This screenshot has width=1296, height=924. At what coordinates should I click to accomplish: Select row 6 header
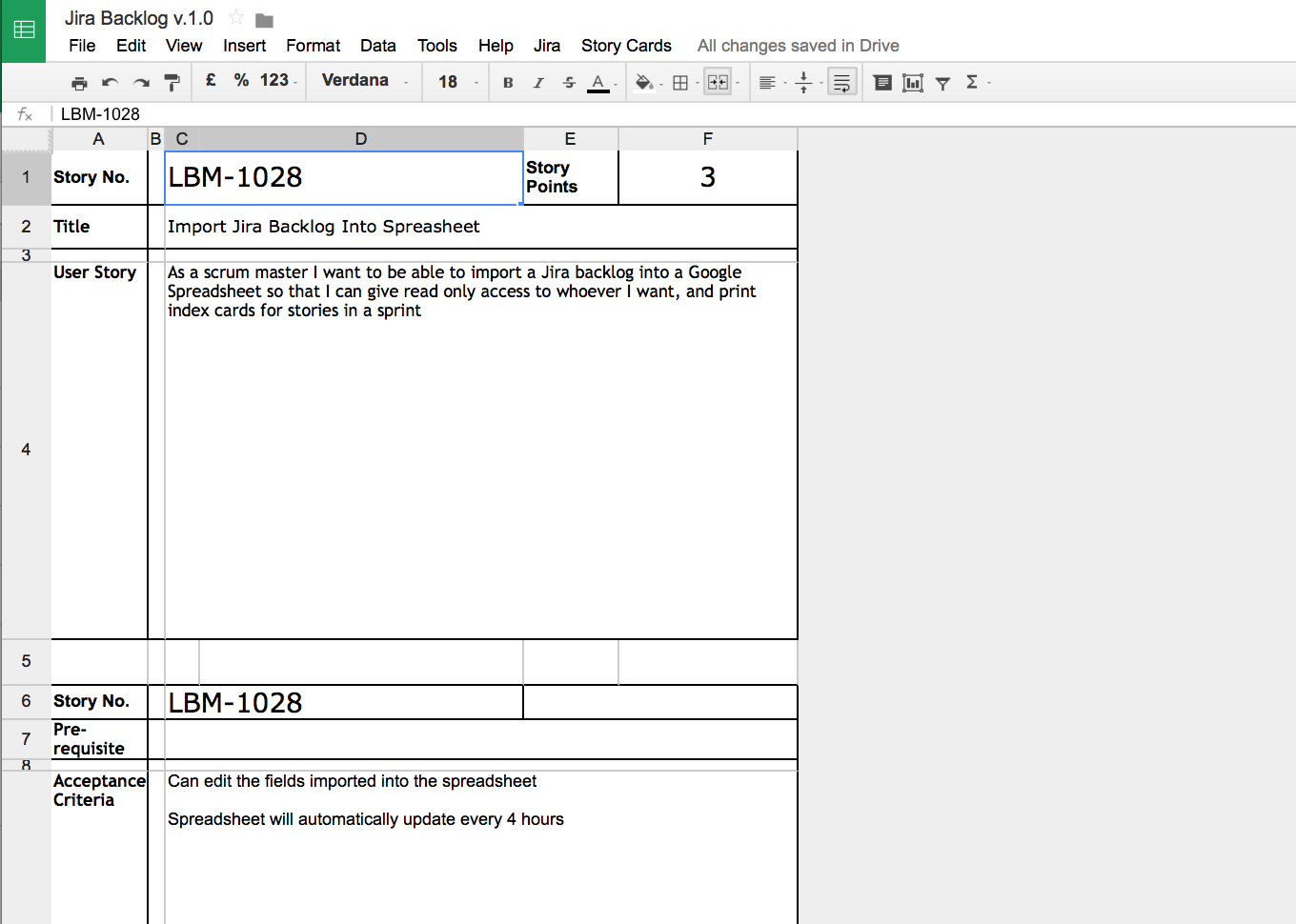[26, 701]
